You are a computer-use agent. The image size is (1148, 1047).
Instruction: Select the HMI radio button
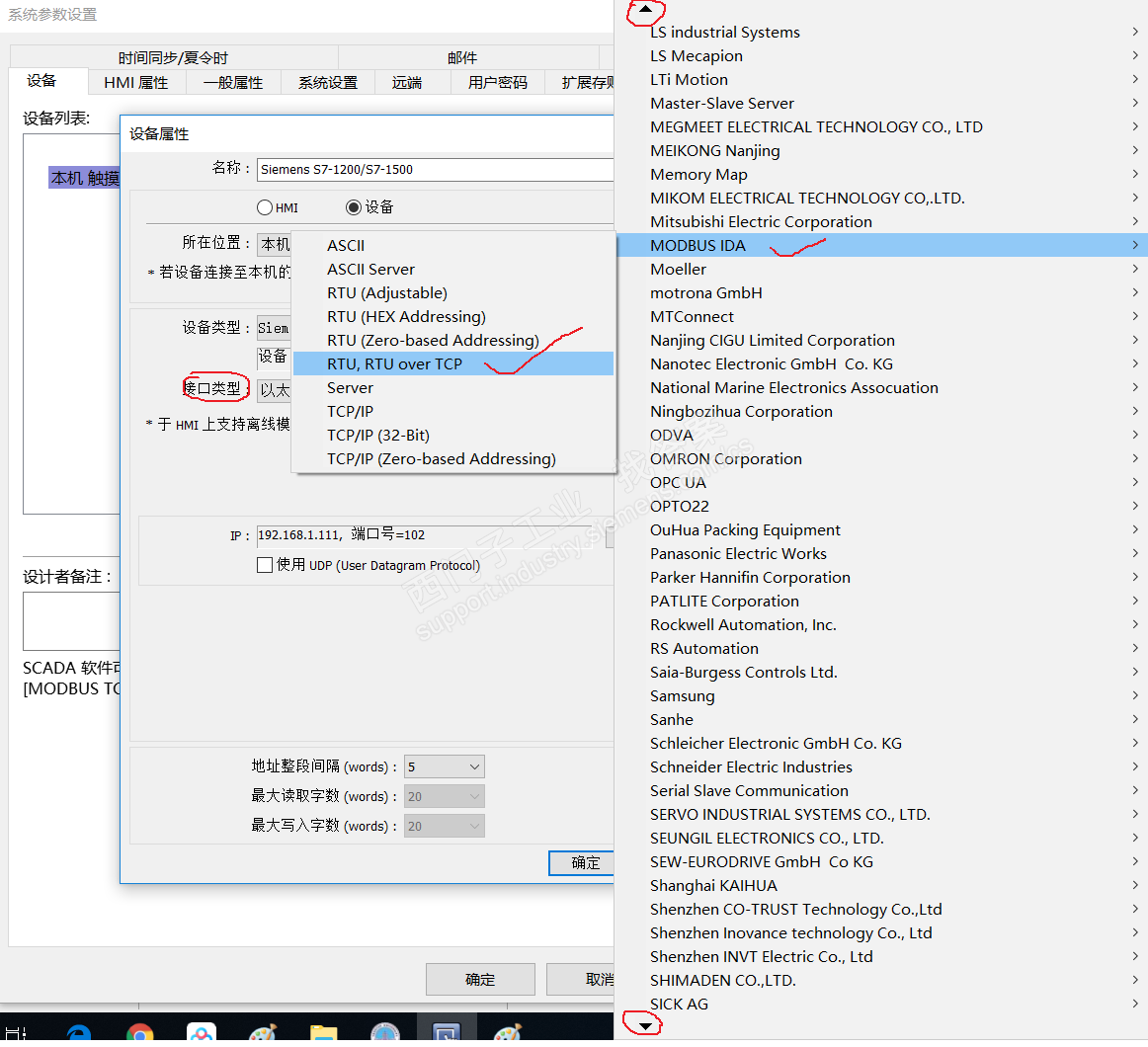click(265, 207)
